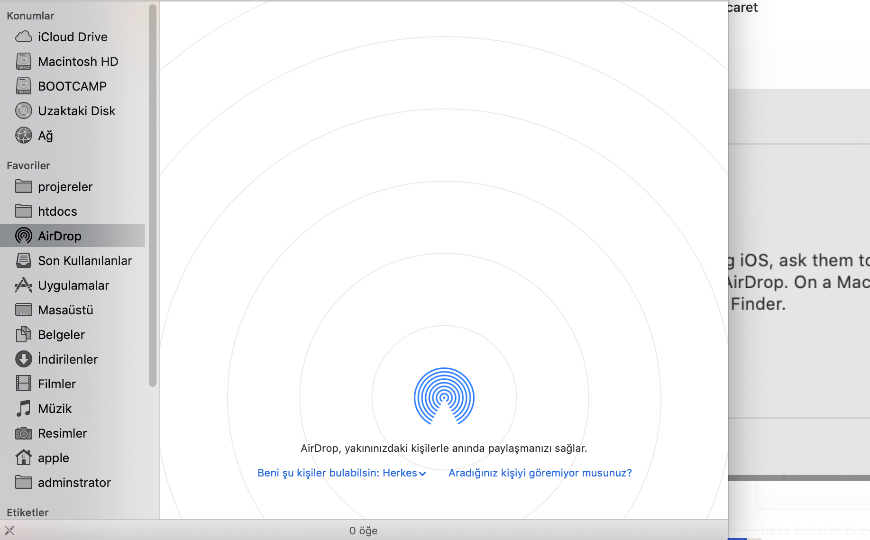Click the Uygulamalar apps icon
The width and height of the screenshot is (870, 540).
tap(23, 285)
